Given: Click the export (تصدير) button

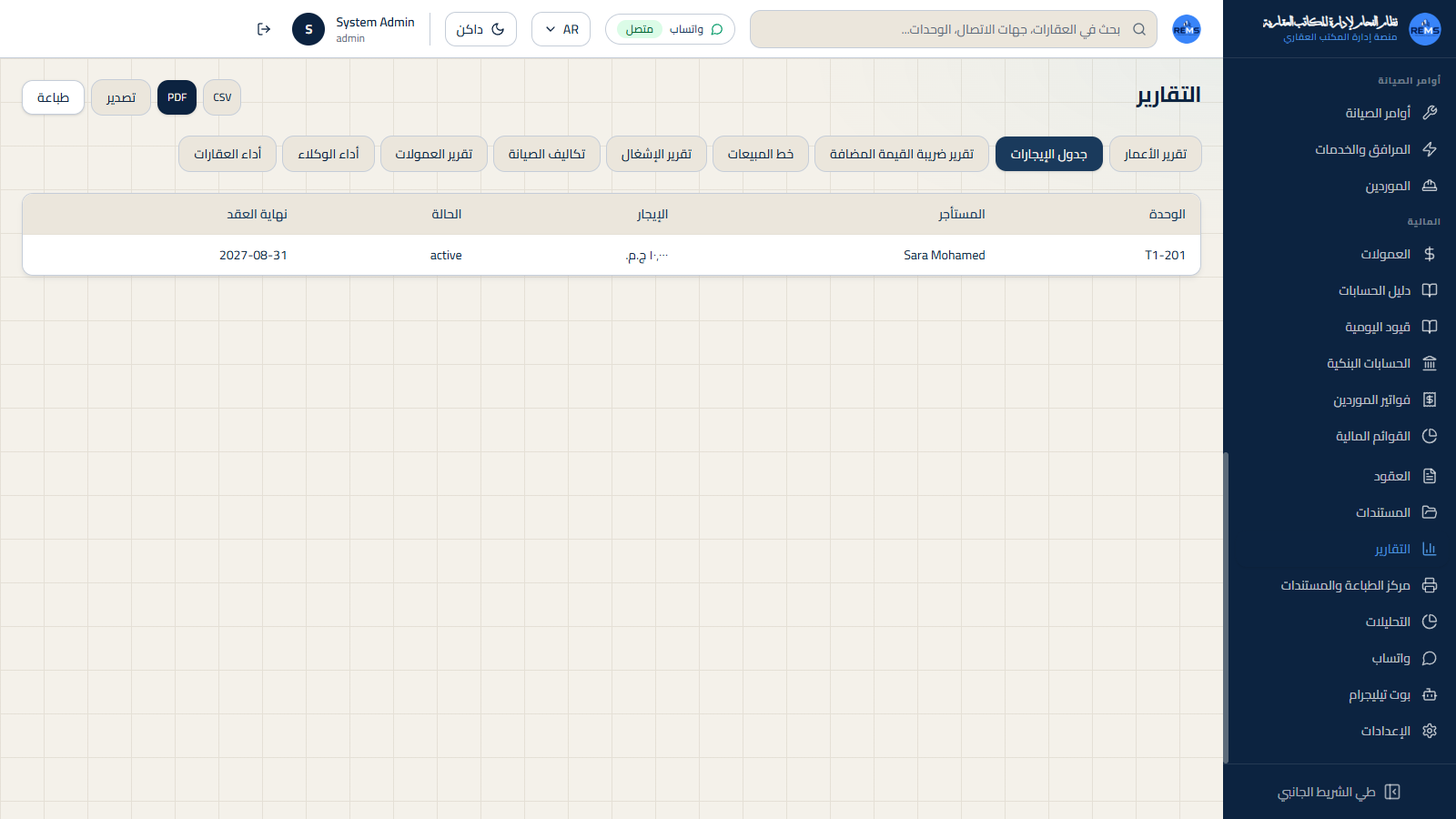Looking at the screenshot, I should [121, 97].
